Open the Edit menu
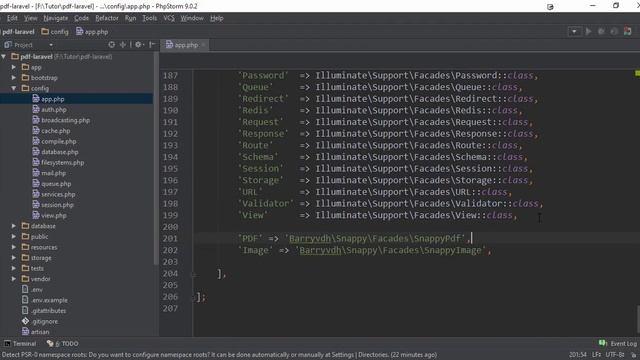640x360 pixels. (x=12, y=18)
